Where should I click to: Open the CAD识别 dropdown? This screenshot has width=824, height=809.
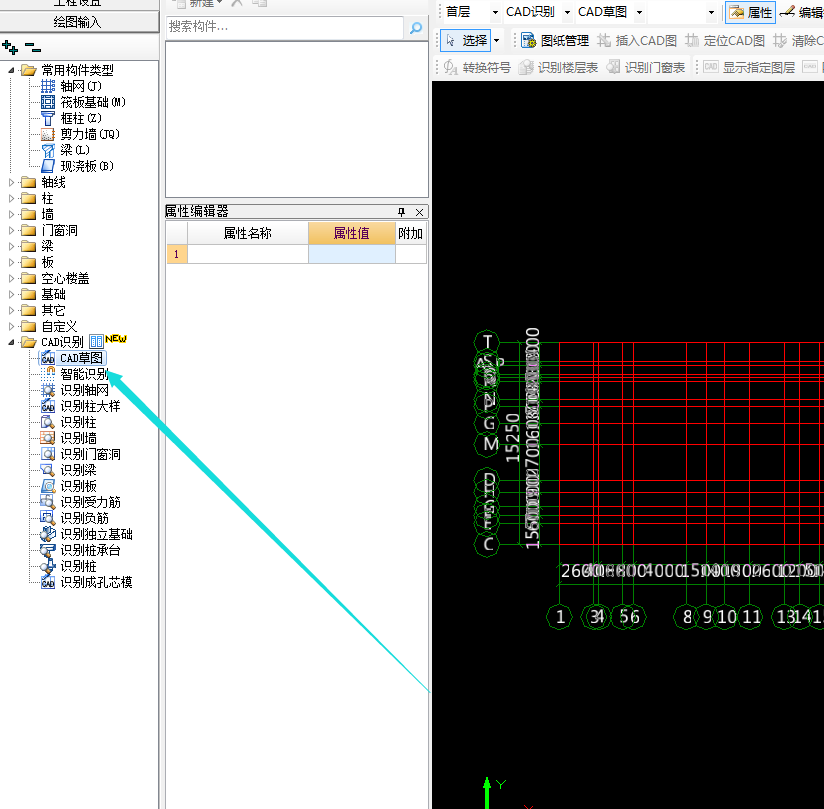(x=567, y=13)
